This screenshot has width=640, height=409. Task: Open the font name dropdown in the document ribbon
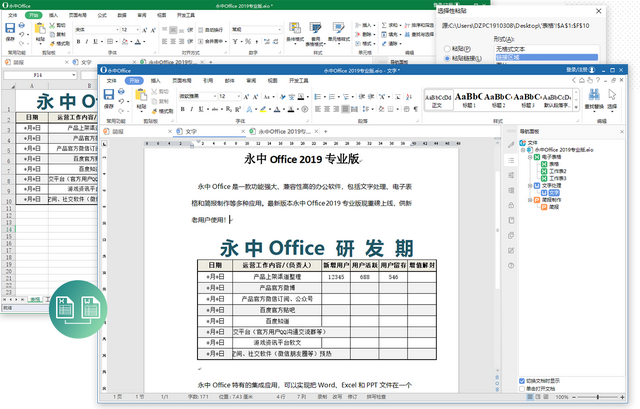pyautogui.click(x=215, y=96)
